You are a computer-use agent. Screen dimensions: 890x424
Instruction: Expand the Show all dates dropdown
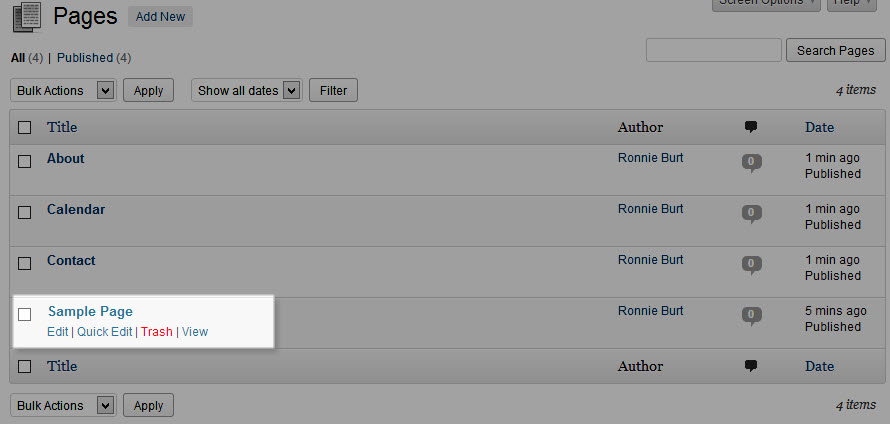pos(246,91)
